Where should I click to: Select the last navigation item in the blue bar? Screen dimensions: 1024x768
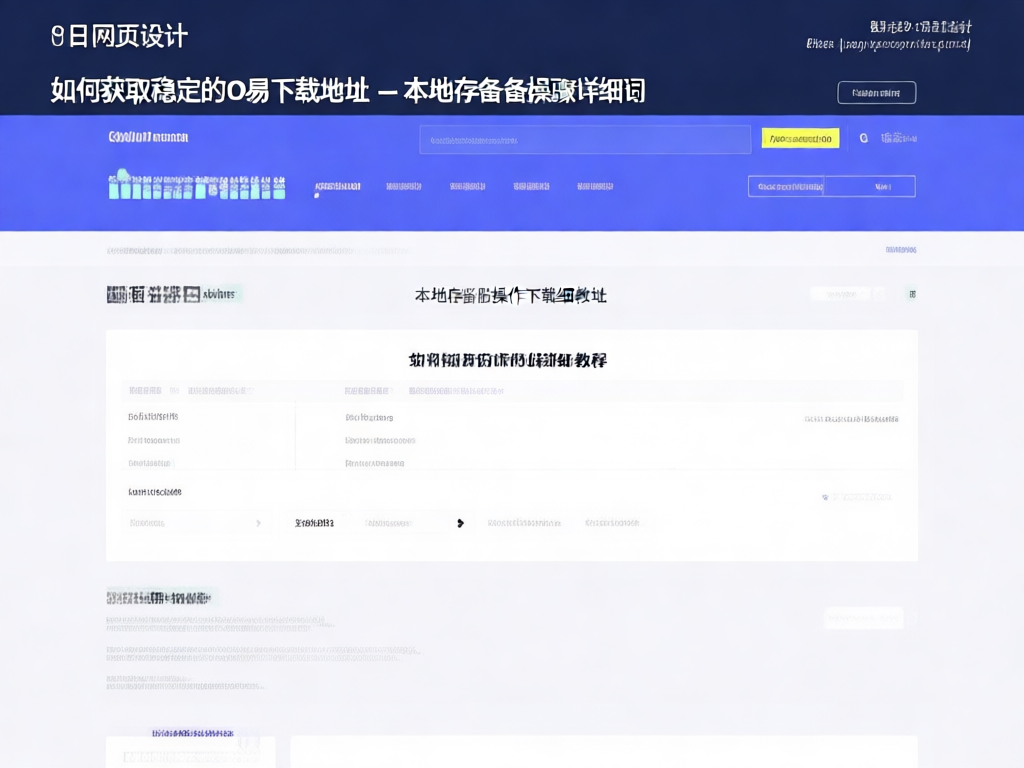point(595,186)
